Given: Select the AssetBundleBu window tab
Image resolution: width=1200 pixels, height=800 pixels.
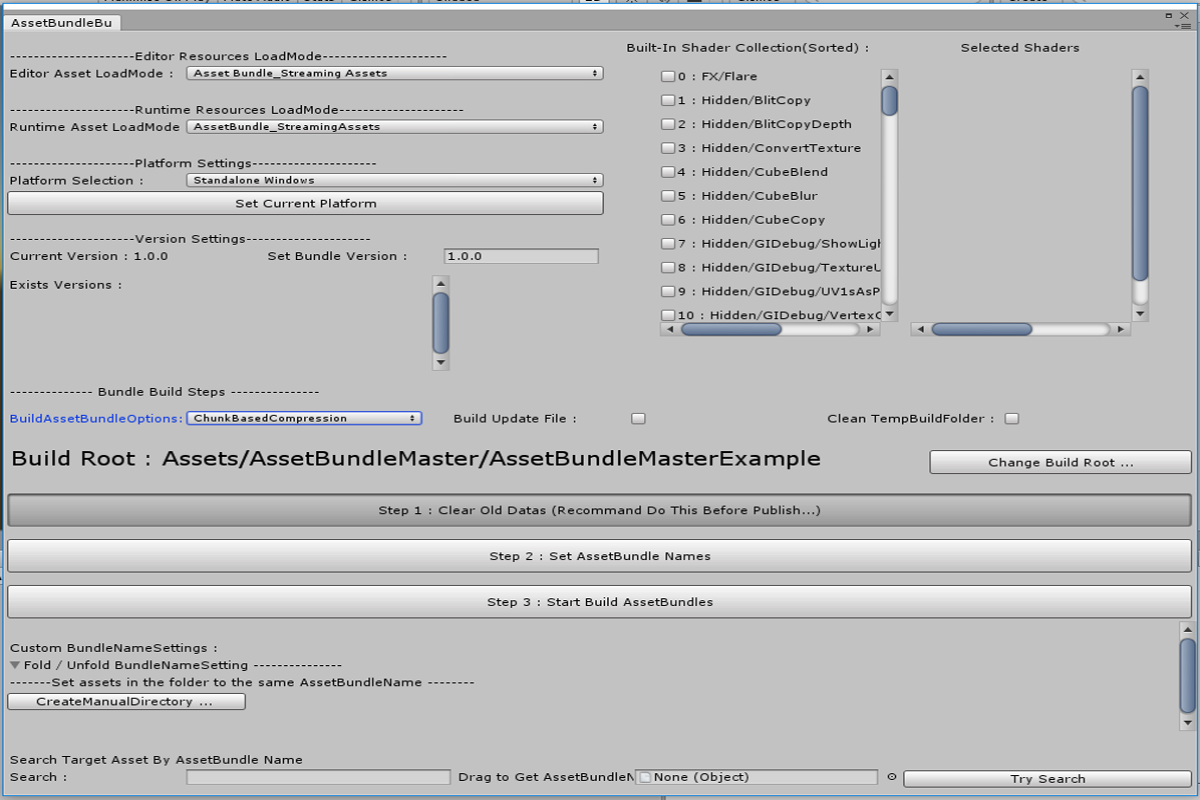Looking at the screenshot, I should pyautogui.click(x=62, y=22).
